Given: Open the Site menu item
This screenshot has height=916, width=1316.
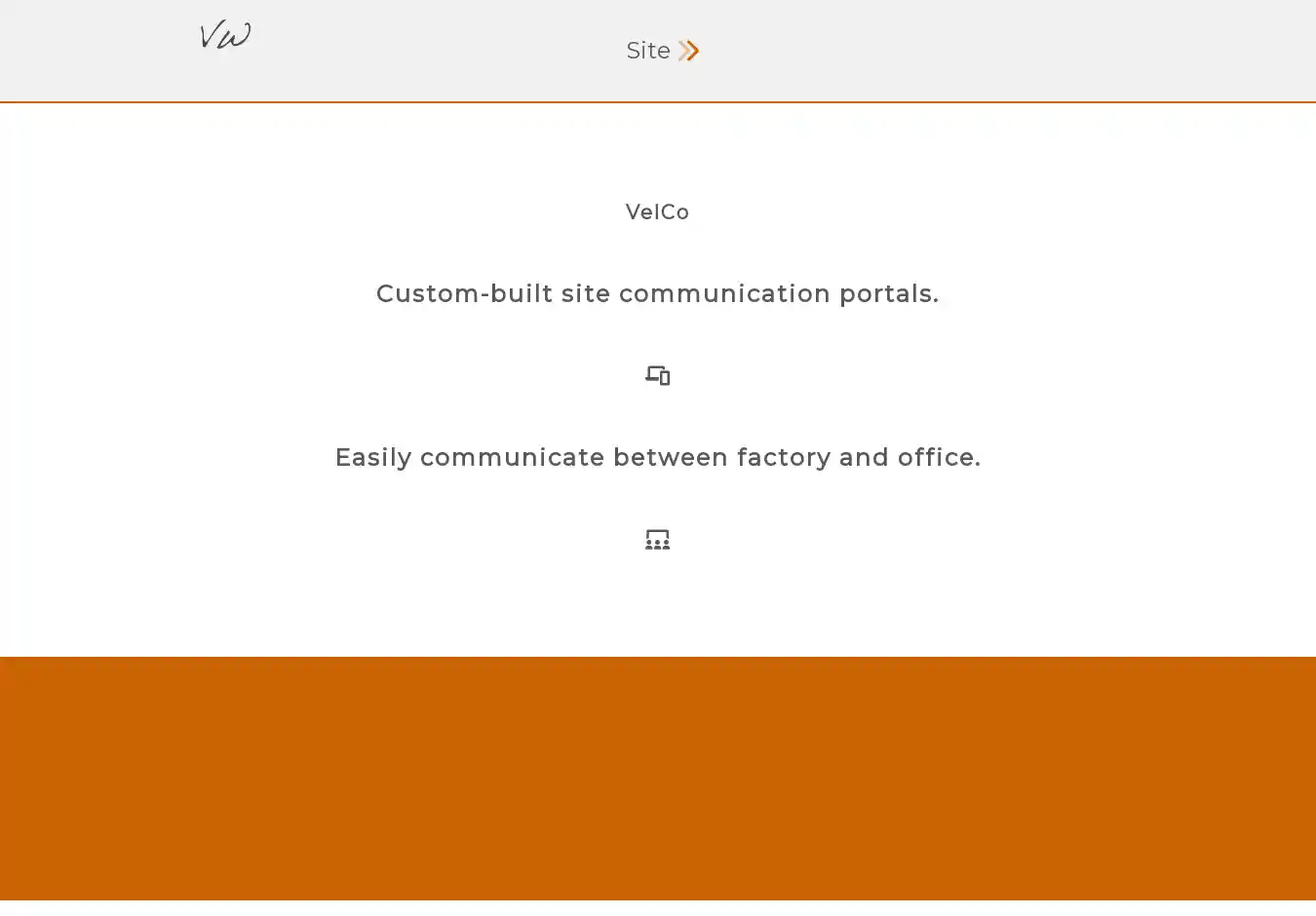Looking at the screenshot, I should click(648, 51).
